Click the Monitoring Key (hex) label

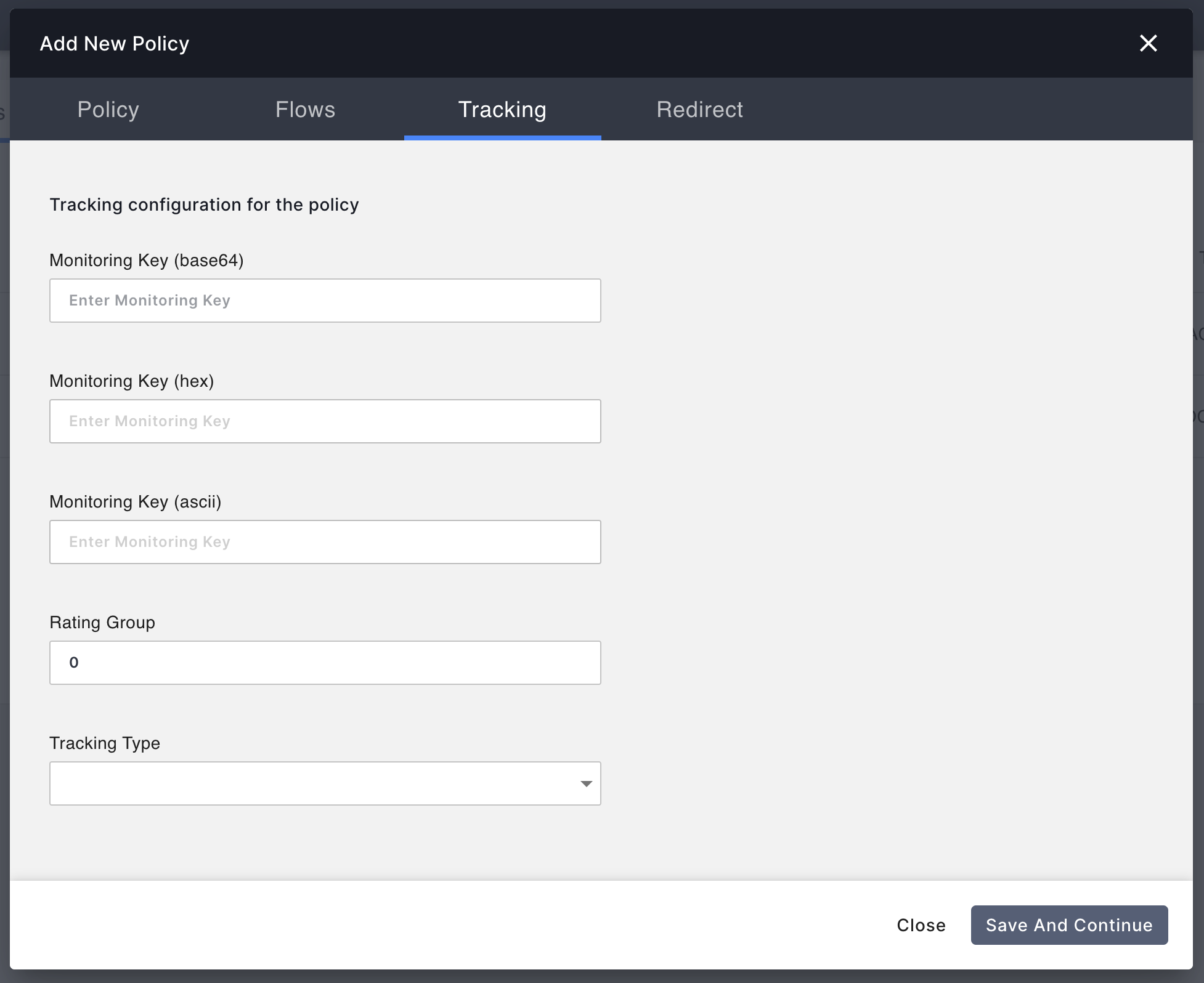132,381
